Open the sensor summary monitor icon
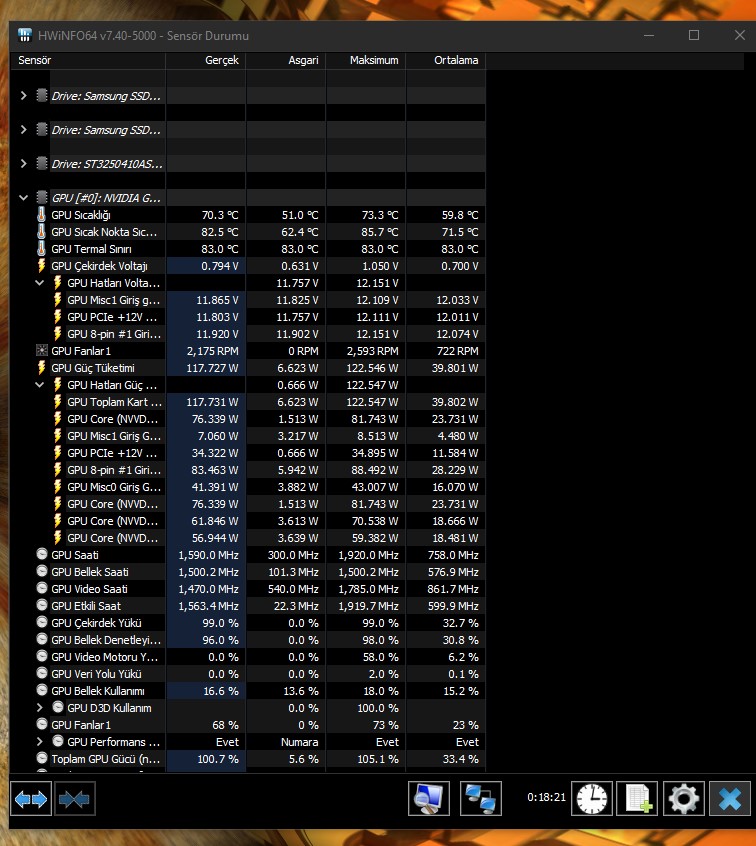 coord(429,799)
